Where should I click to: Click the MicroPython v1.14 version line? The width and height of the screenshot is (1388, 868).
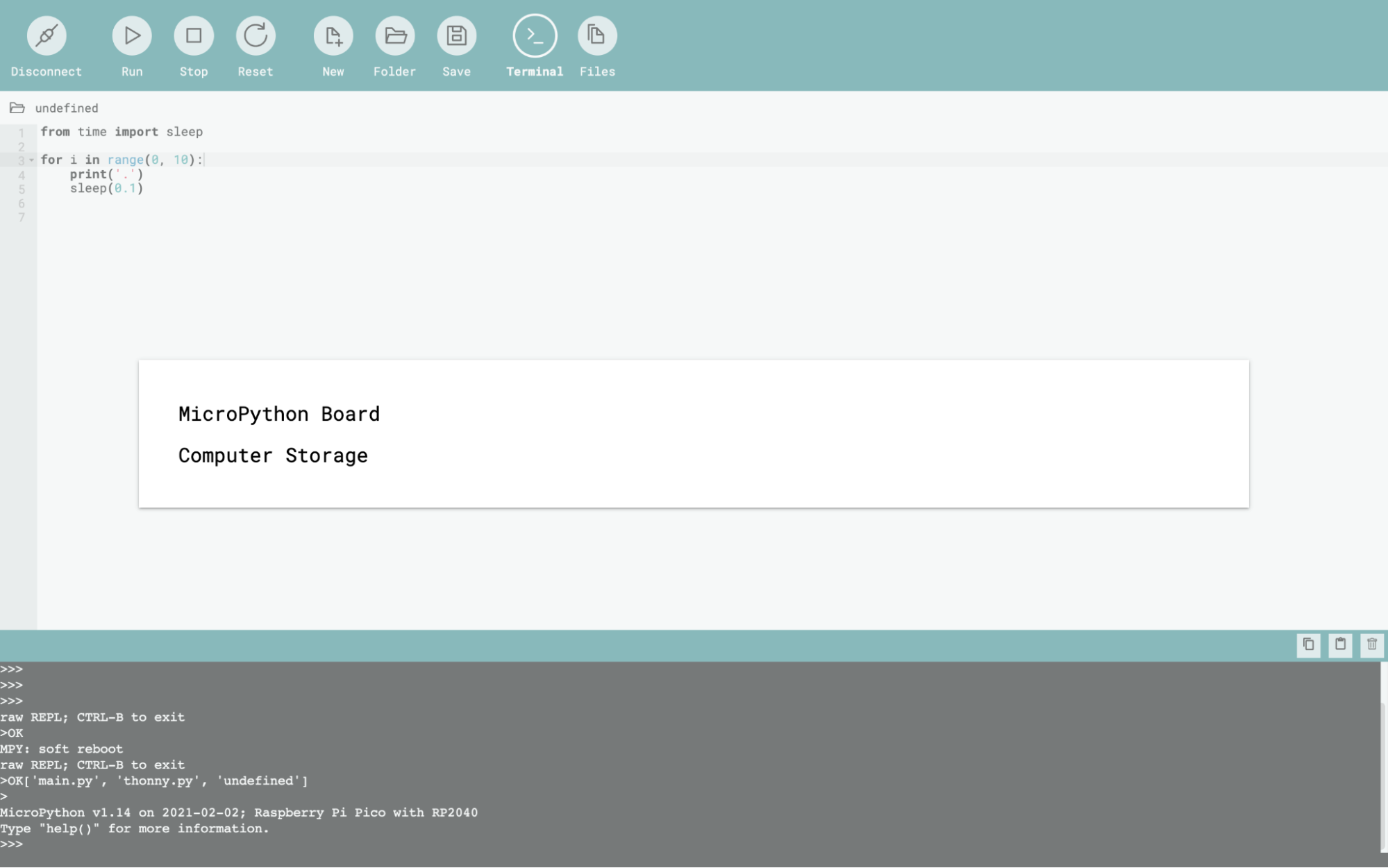tap(239, 812)
